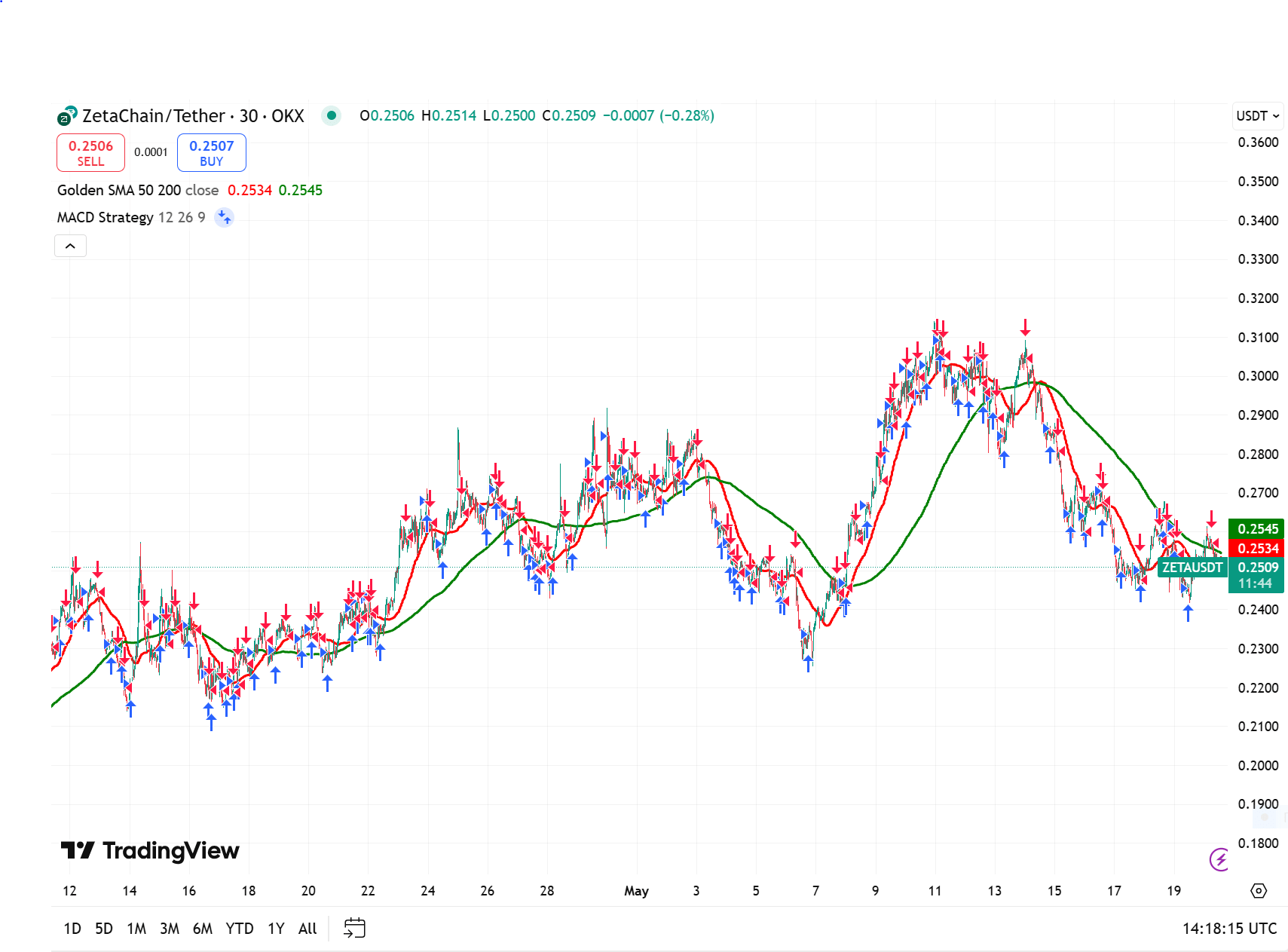This screenshot has height=952, width=1288.
Task: Click the 0.2509 current price label
Action: point(1256,568)
